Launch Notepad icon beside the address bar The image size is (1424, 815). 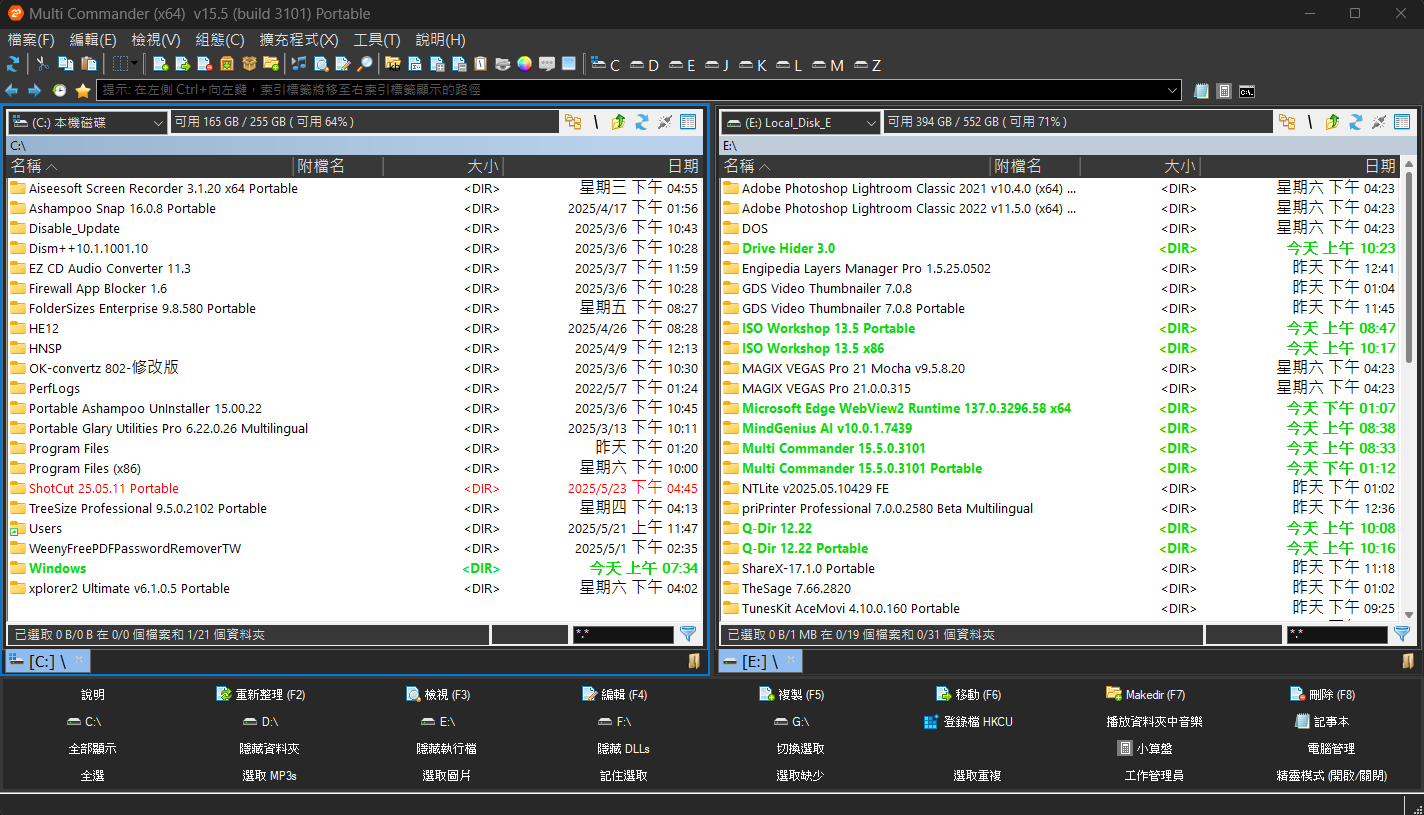pyautogui.click(x=1202, y=91)
